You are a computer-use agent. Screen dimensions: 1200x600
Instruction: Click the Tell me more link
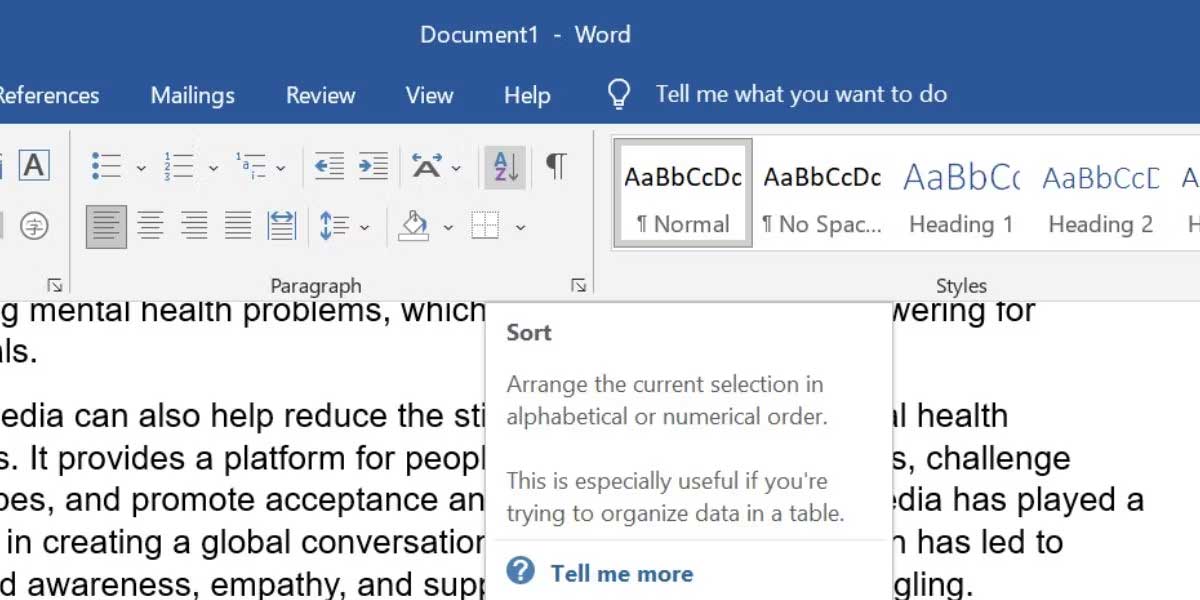621,574
